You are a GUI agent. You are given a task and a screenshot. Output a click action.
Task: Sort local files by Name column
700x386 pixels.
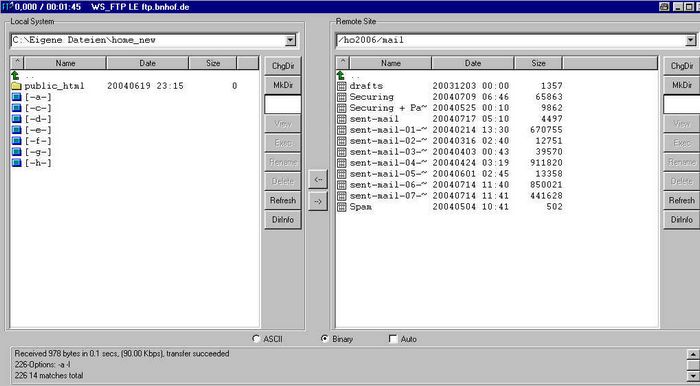[65, 63]
